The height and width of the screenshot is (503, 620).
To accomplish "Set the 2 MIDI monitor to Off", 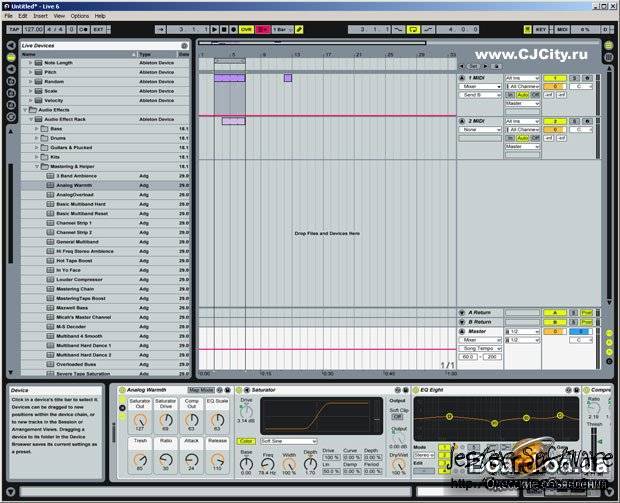I will pyautogui.click(x=535, y=138).
